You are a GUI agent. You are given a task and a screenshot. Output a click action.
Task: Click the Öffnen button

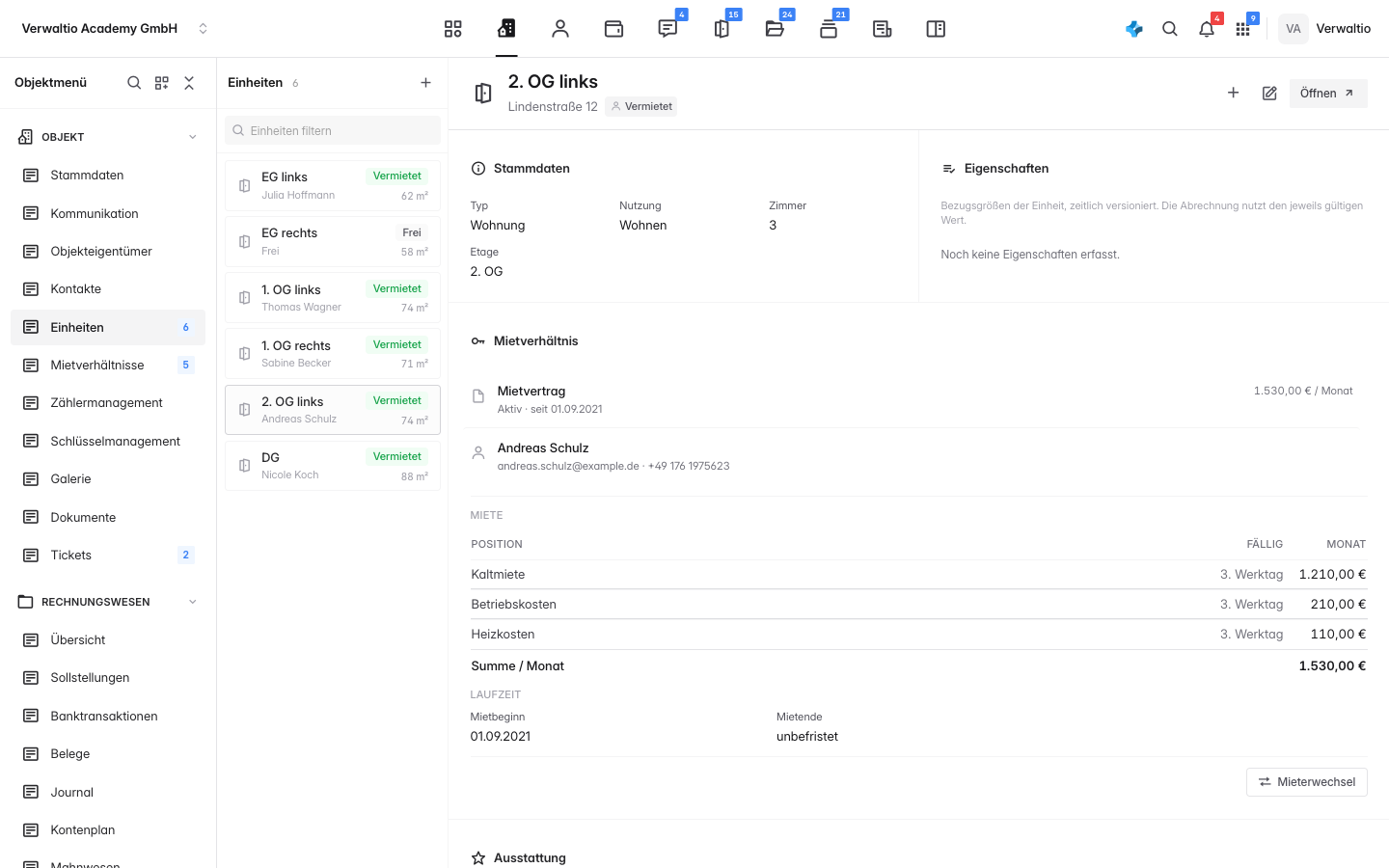1328,94
